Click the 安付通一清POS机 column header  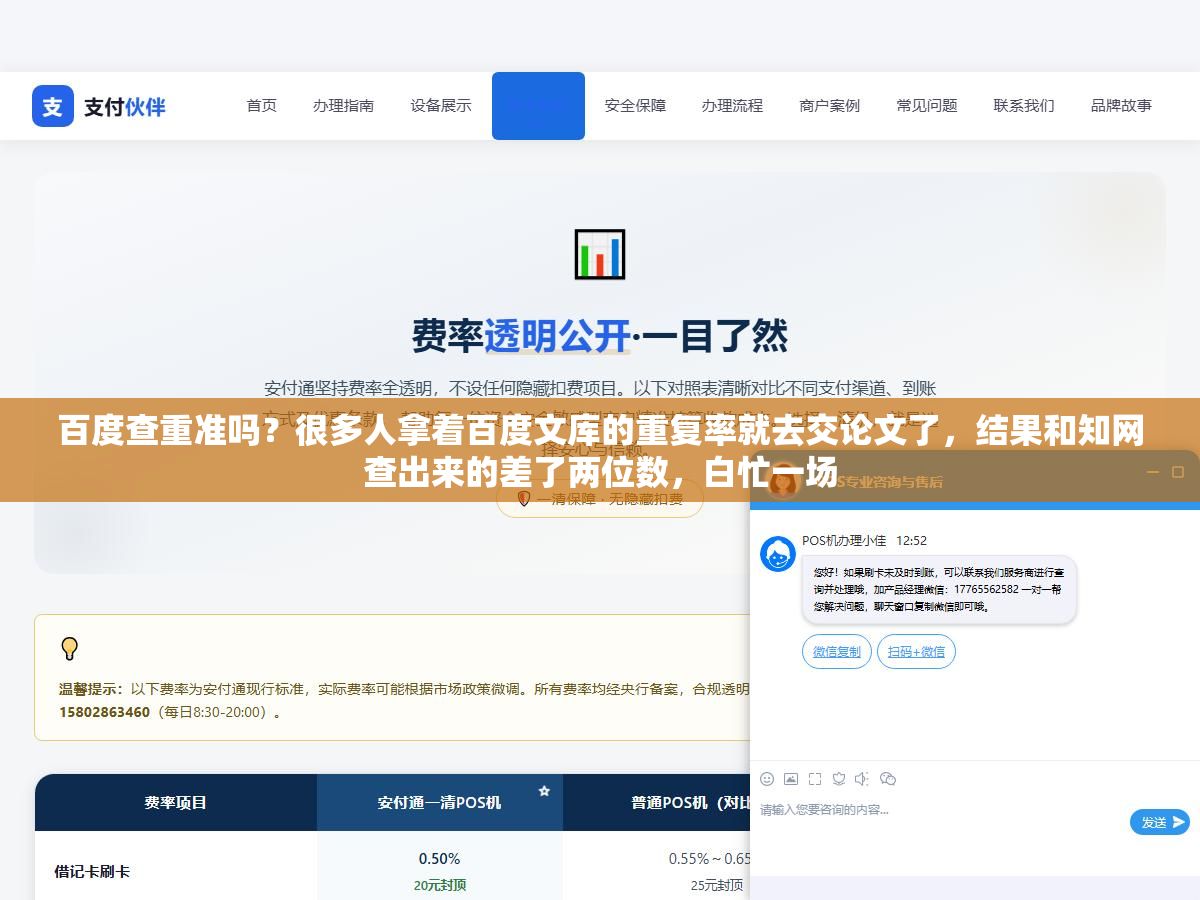(x=439, y=802)
